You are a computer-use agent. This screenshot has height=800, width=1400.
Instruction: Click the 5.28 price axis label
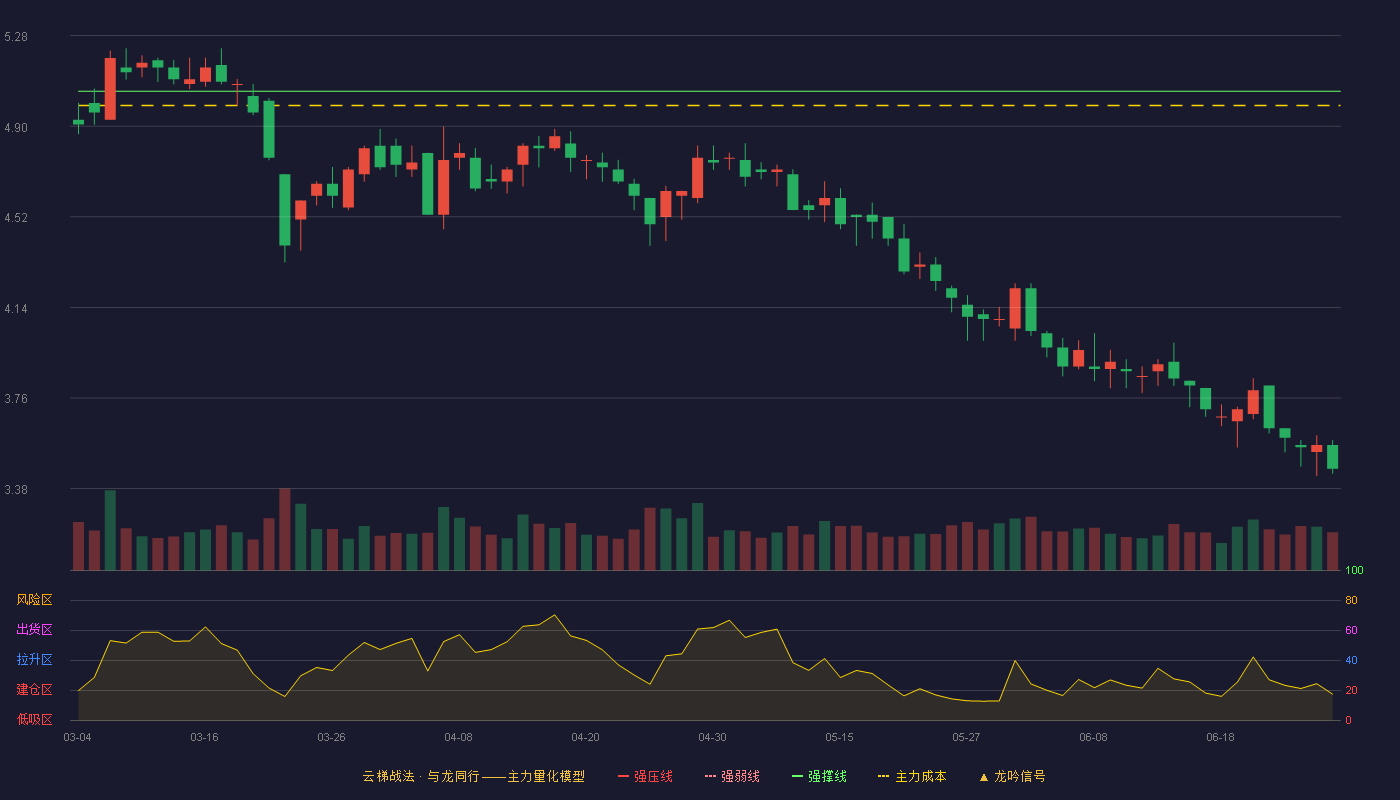(x=16, y=37)
